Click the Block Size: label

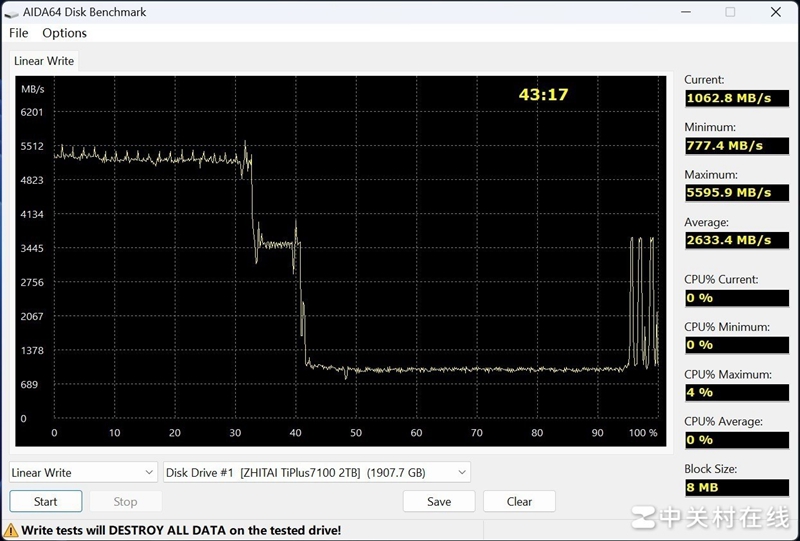pyautogui.click(x=711, y=469)
